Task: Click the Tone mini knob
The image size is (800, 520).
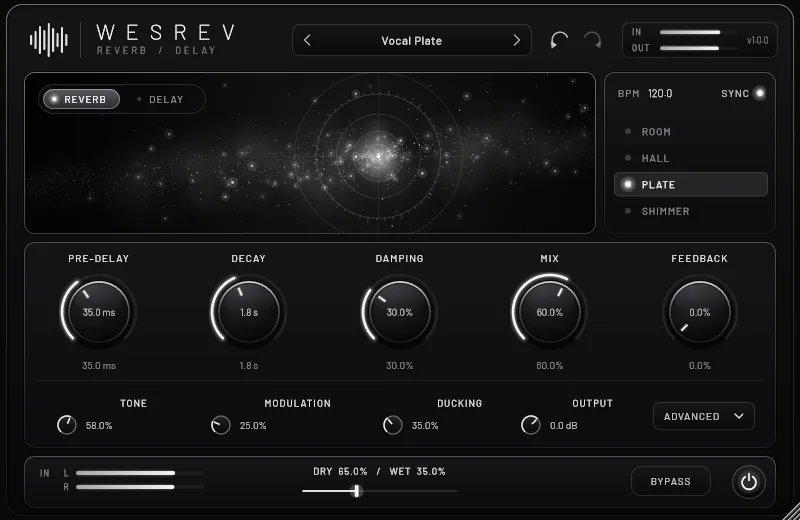Action: pos(67,425)
